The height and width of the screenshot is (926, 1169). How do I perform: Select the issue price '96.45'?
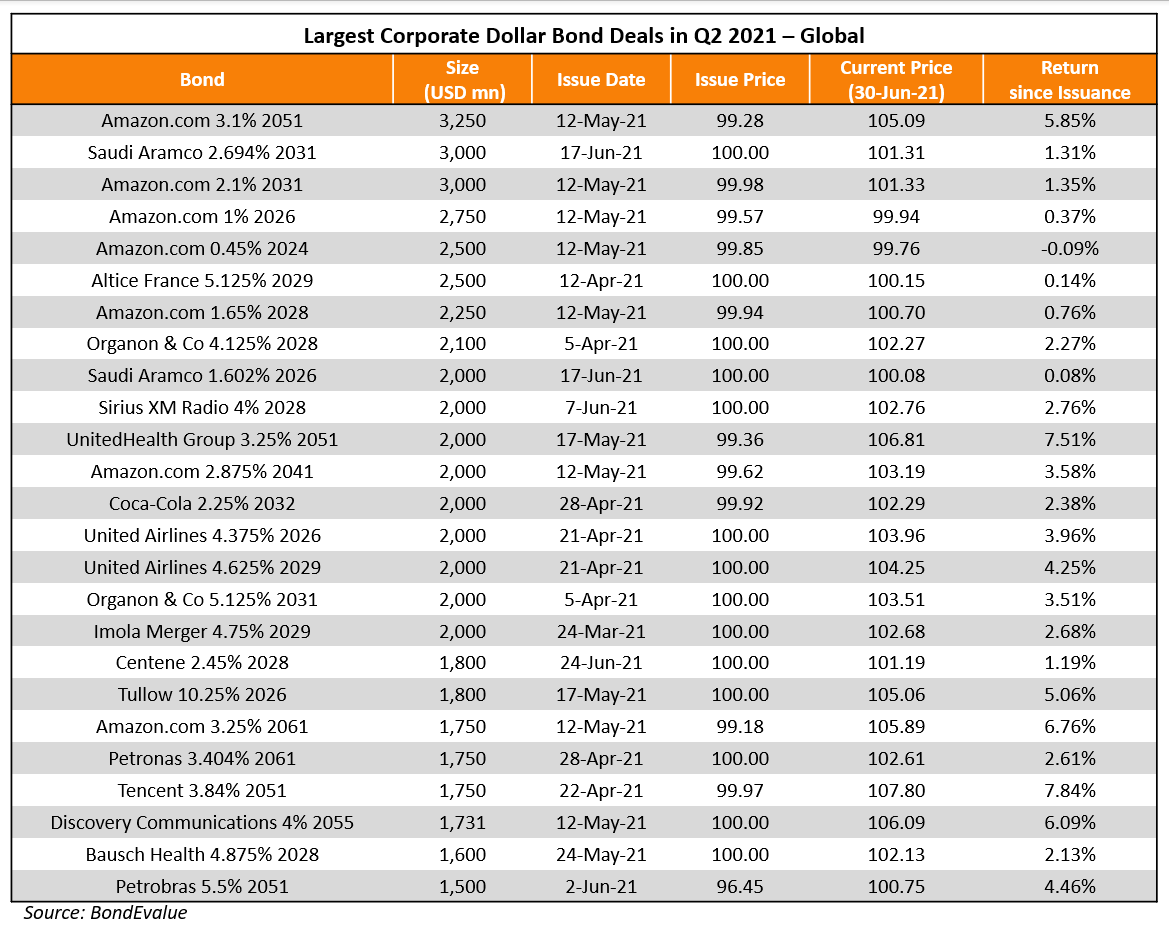pos(740,887)
